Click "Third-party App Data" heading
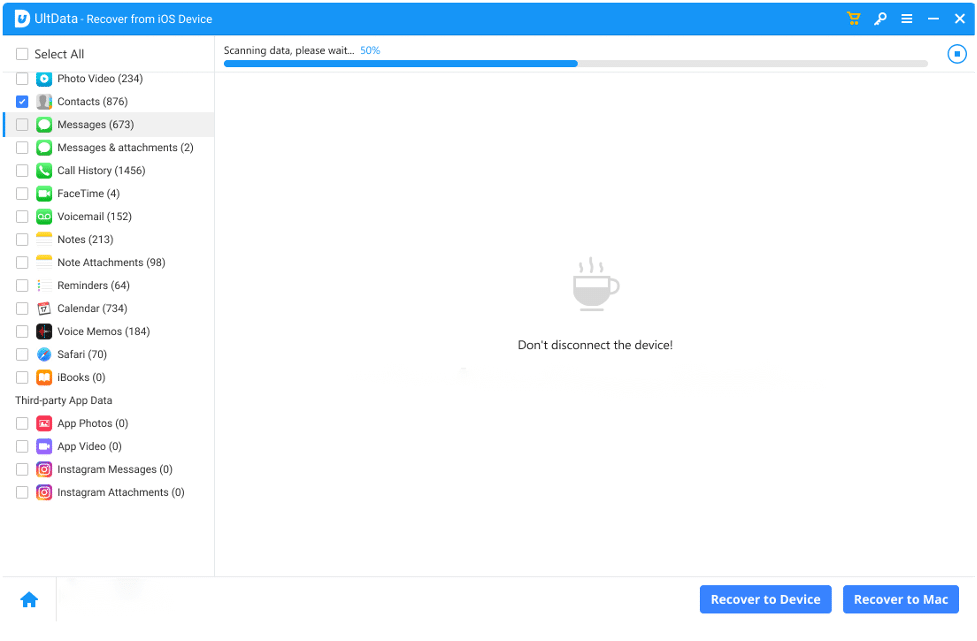 [64, 401]
